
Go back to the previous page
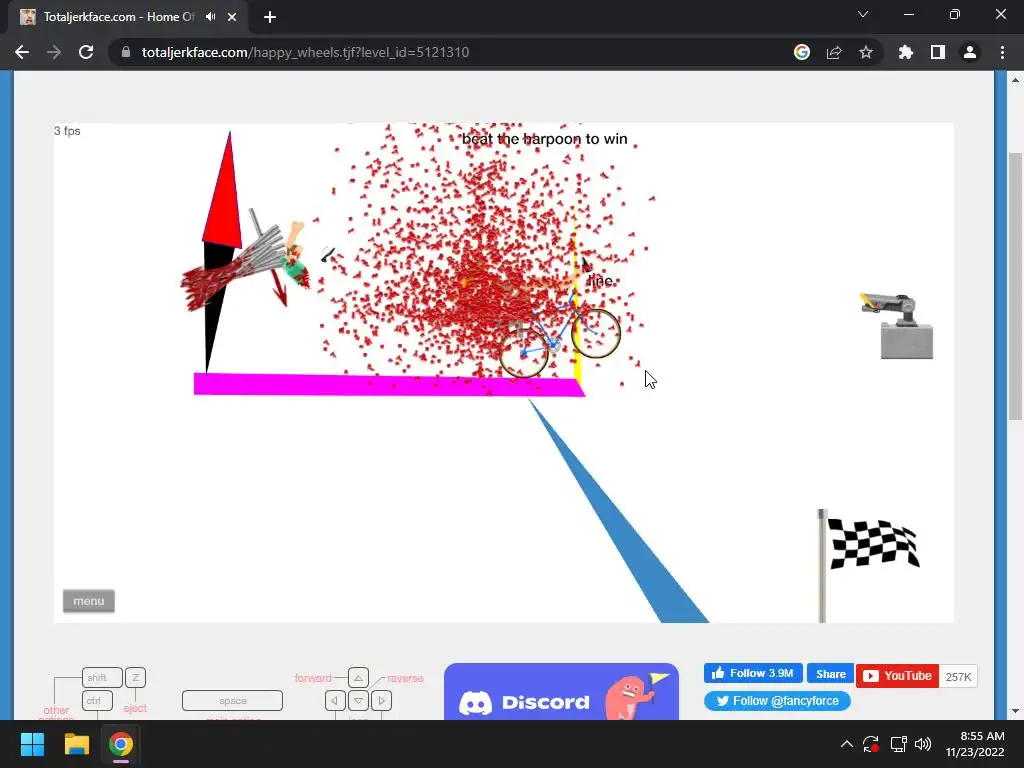[22, 52]
